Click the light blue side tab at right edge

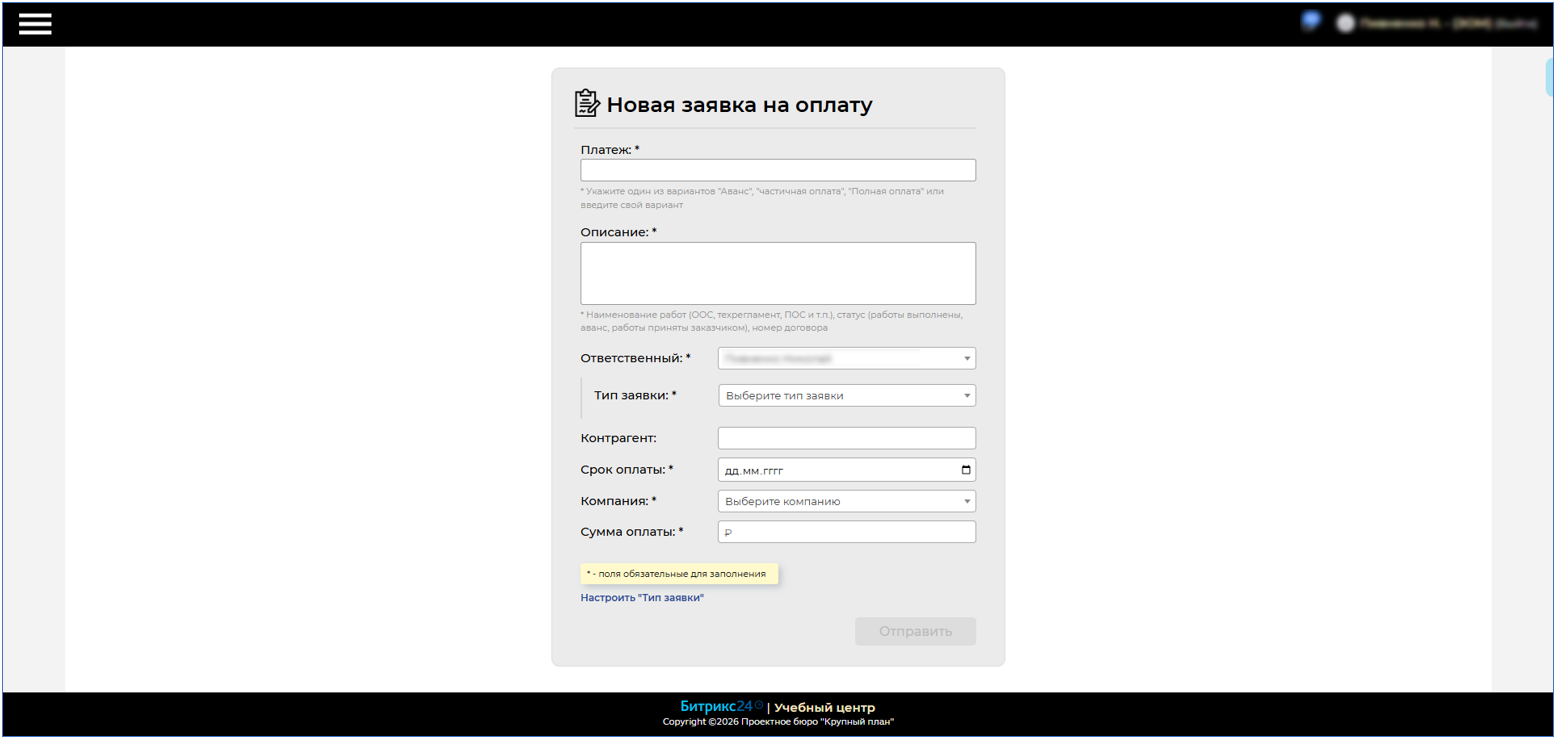point(1550,77)
